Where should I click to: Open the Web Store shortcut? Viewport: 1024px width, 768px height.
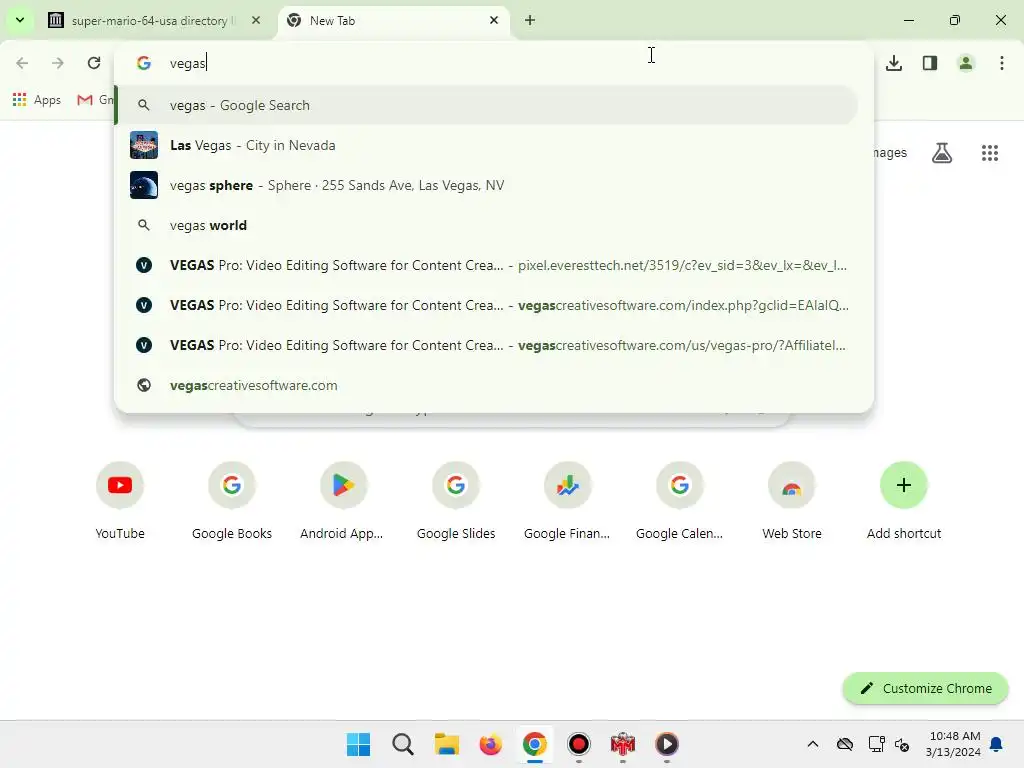coord(792,501)
